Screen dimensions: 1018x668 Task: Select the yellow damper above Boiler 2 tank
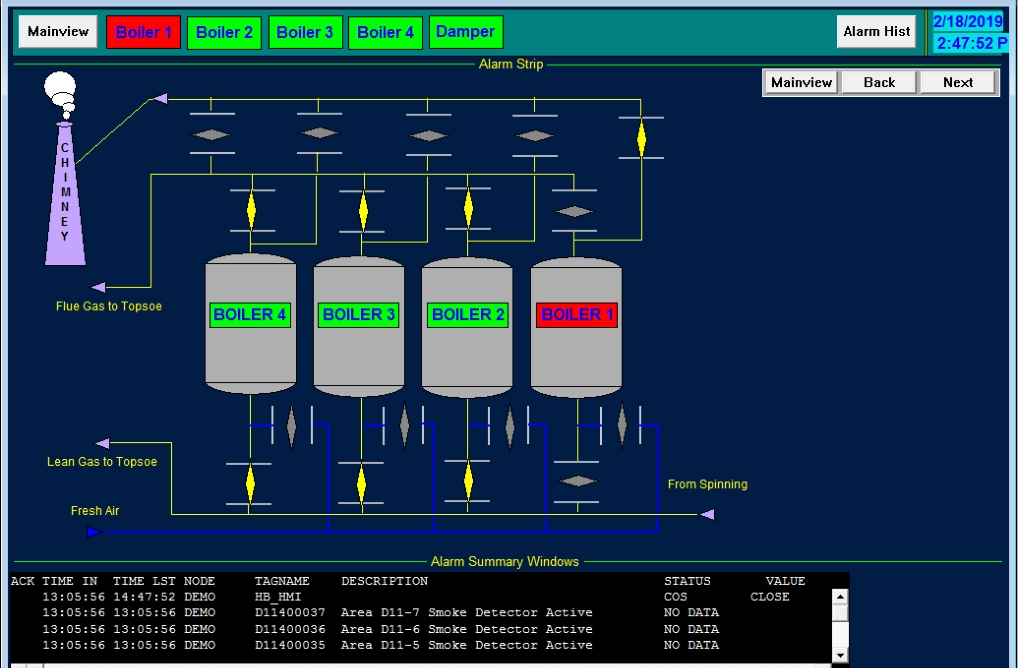(468, 207)
